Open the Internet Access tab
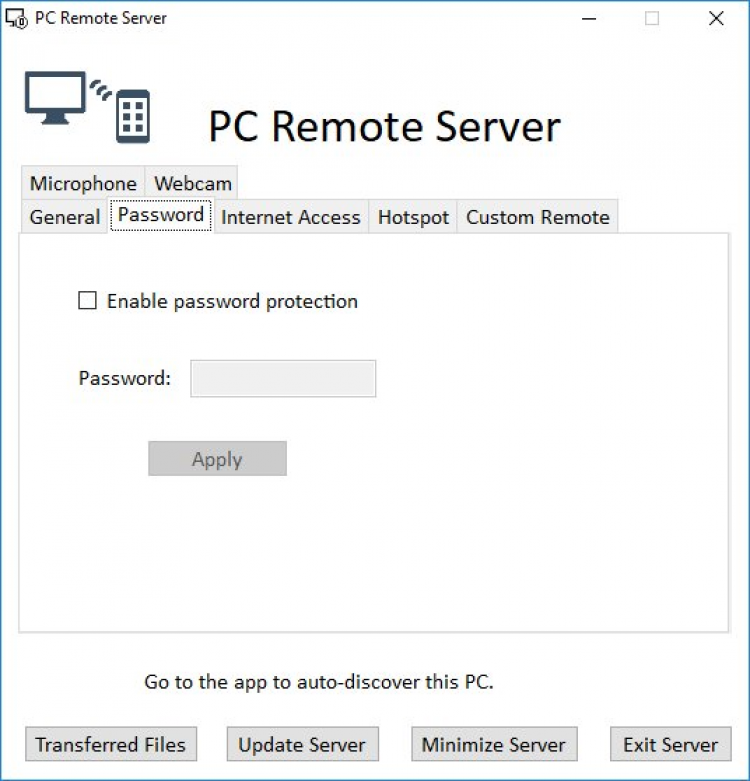The height and width of the screenshot is (781, 750). point(291,217)
